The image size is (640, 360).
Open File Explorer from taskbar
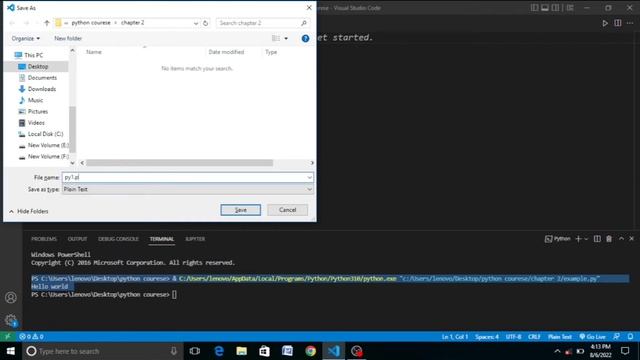coord(242,351)
